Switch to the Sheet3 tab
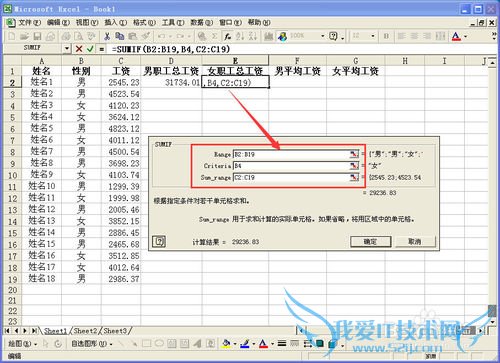Screen dimensions: 500x363 115,331
